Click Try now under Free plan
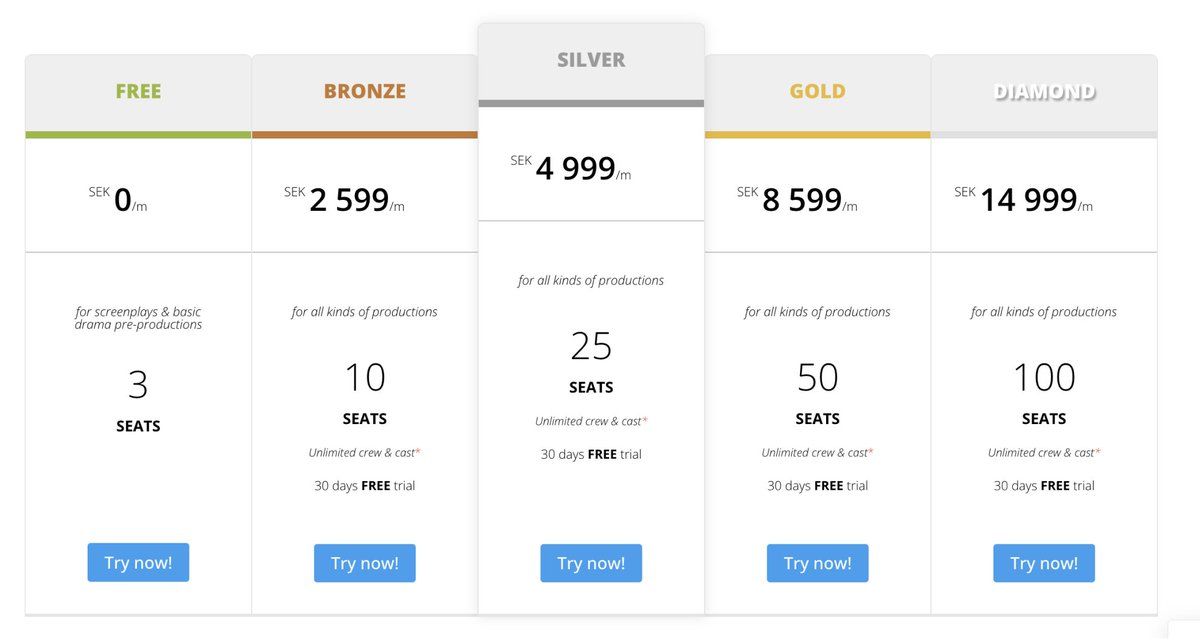The height and width of the screenshot is (644, 1200). [138, 563]
